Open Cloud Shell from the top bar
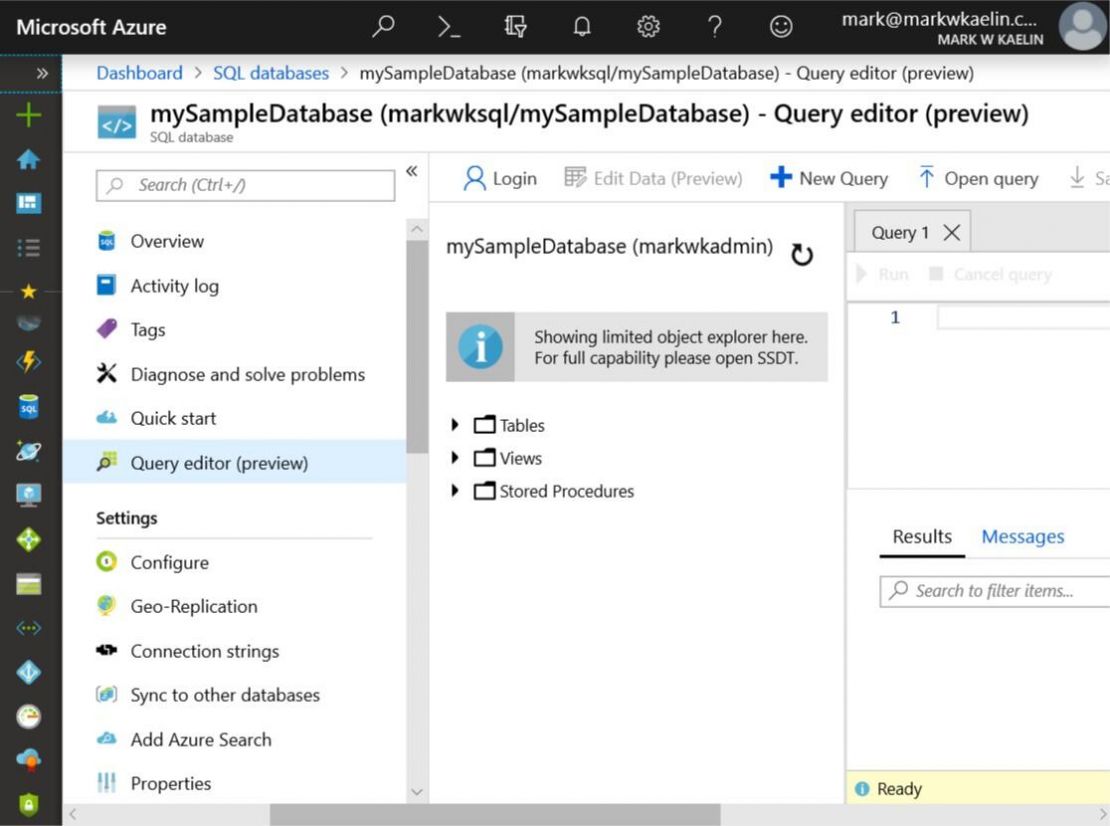The image size is (1110, 826). (x=449, y=27)
